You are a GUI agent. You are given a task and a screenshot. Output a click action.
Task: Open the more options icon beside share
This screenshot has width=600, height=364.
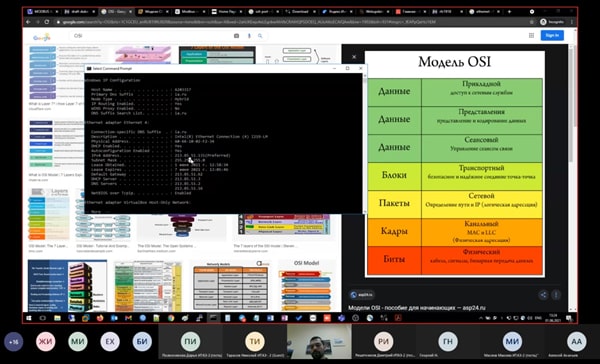(556, 295)
